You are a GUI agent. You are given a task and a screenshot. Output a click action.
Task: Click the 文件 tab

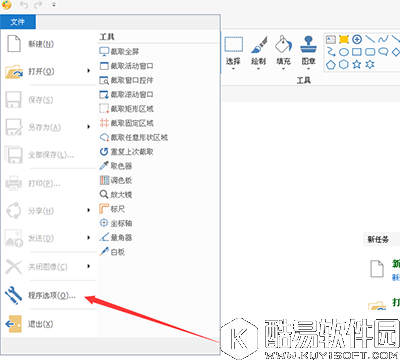pyautogui.click(x=18, y=22)
